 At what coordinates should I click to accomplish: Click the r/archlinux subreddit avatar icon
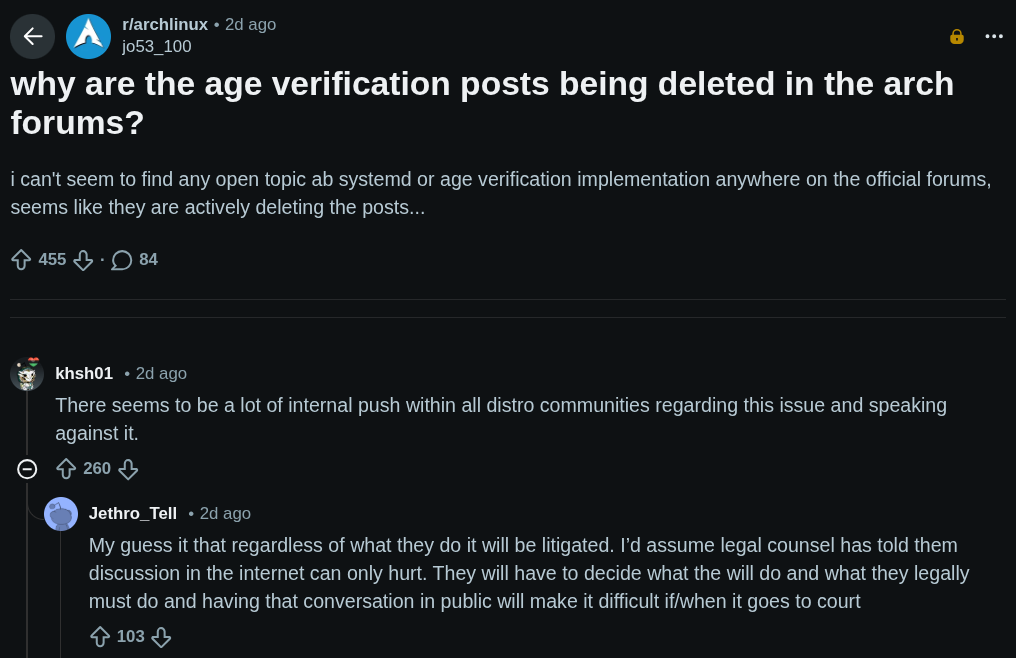[x=88, y=36]
